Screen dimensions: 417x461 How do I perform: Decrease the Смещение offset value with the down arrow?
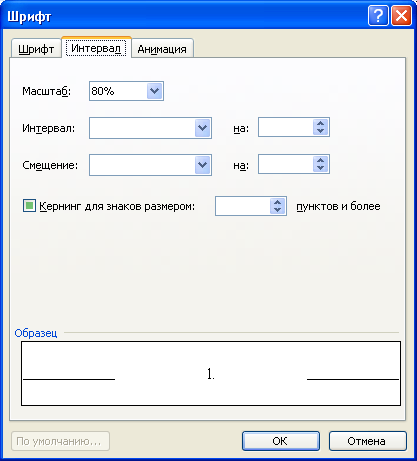pyautogui.click(x=320, y=168)
